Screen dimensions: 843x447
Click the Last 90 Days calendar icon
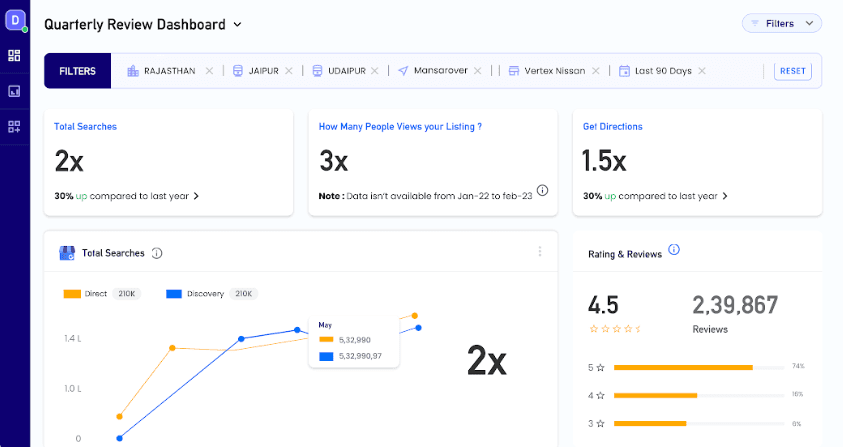coord(624,71)
